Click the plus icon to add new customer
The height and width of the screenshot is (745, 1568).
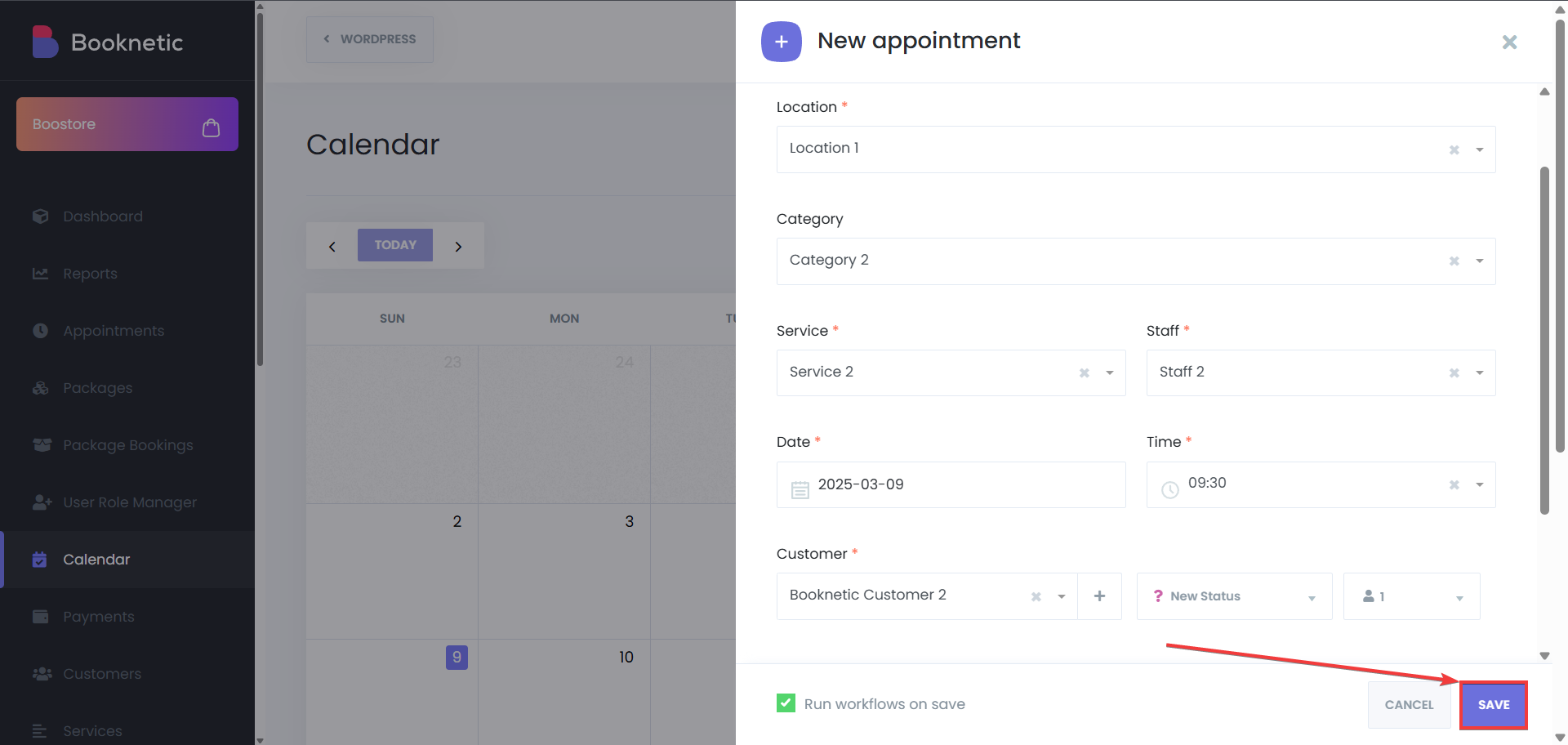pos(1099,596)
